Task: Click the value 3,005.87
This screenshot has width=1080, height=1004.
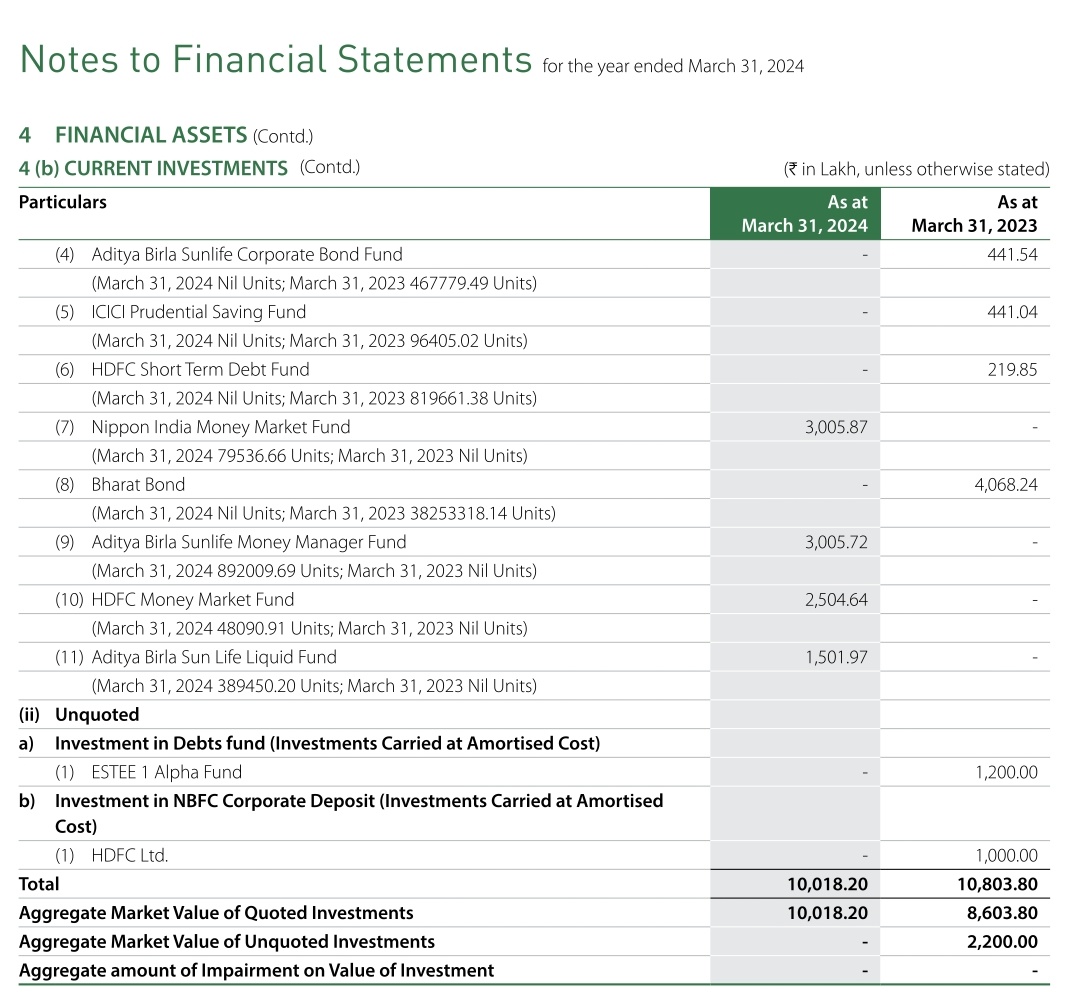Action: pyautogui.click(x=836, y=427)
